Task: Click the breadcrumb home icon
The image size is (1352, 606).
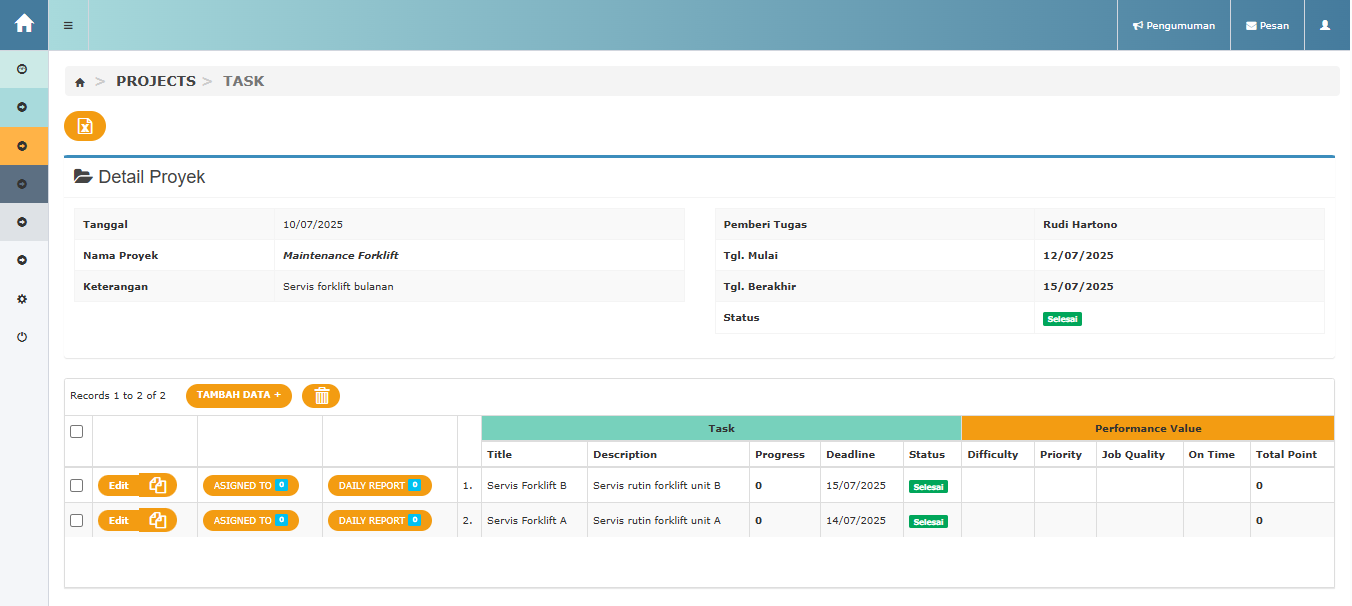Action: pos(80,82)
